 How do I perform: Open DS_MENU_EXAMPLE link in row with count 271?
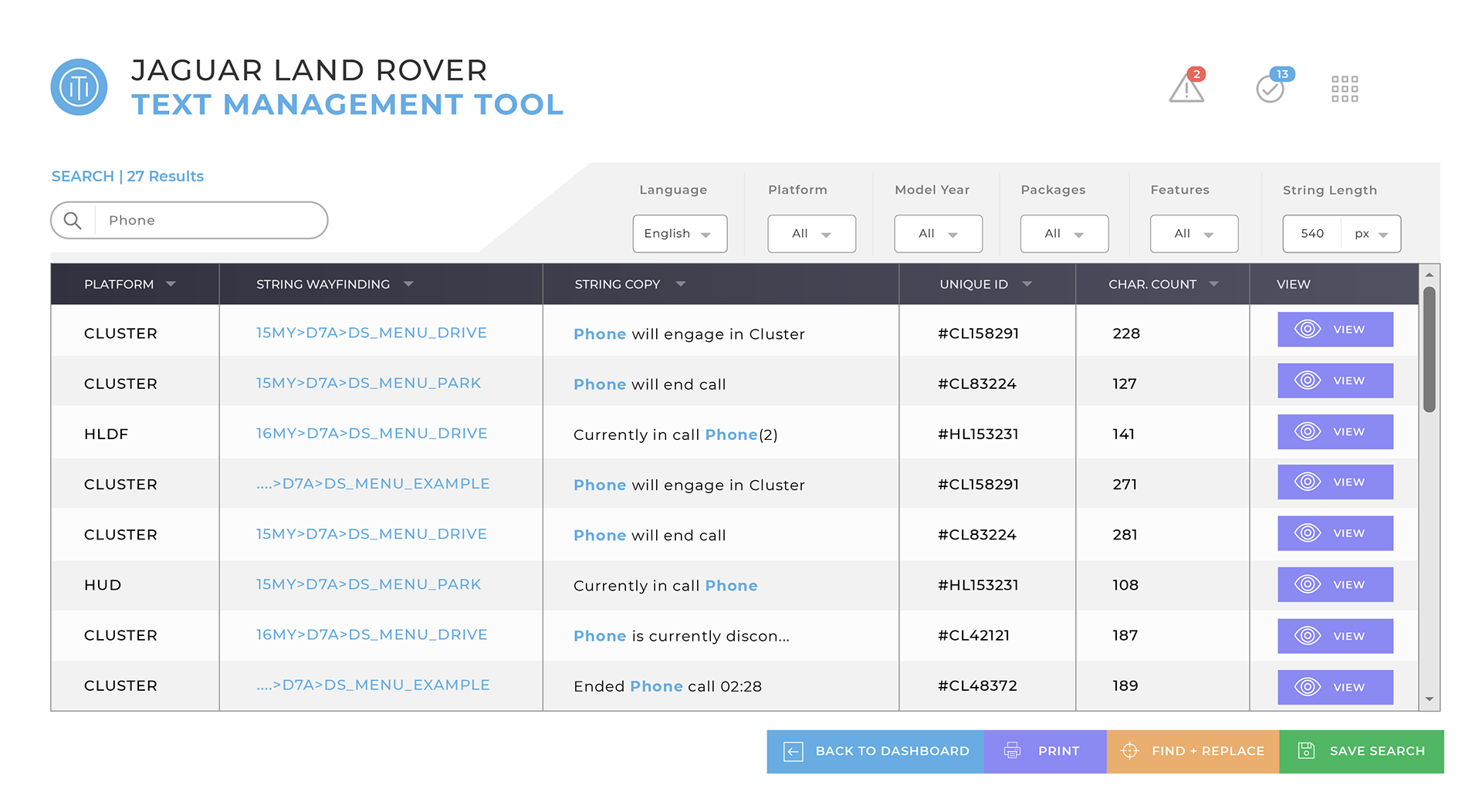point(373,483)
